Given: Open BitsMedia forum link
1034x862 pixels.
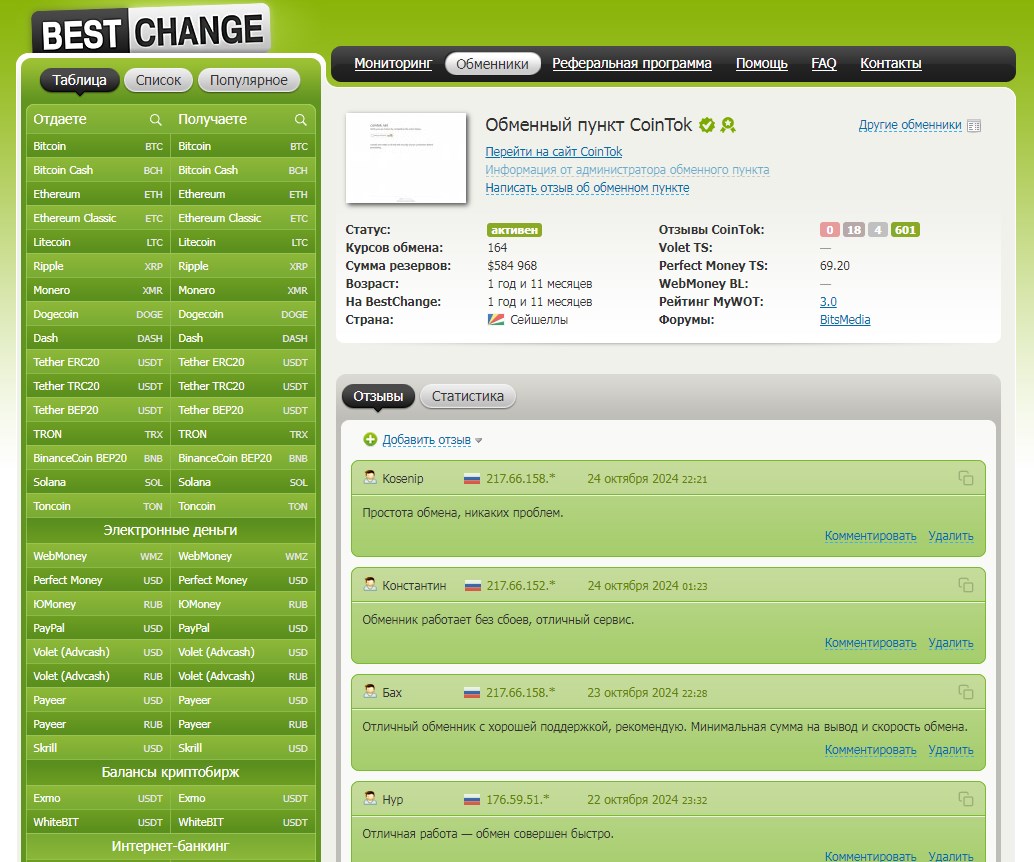Looking at the screenshot, I should pyautogui.click(x=845, y=319).
